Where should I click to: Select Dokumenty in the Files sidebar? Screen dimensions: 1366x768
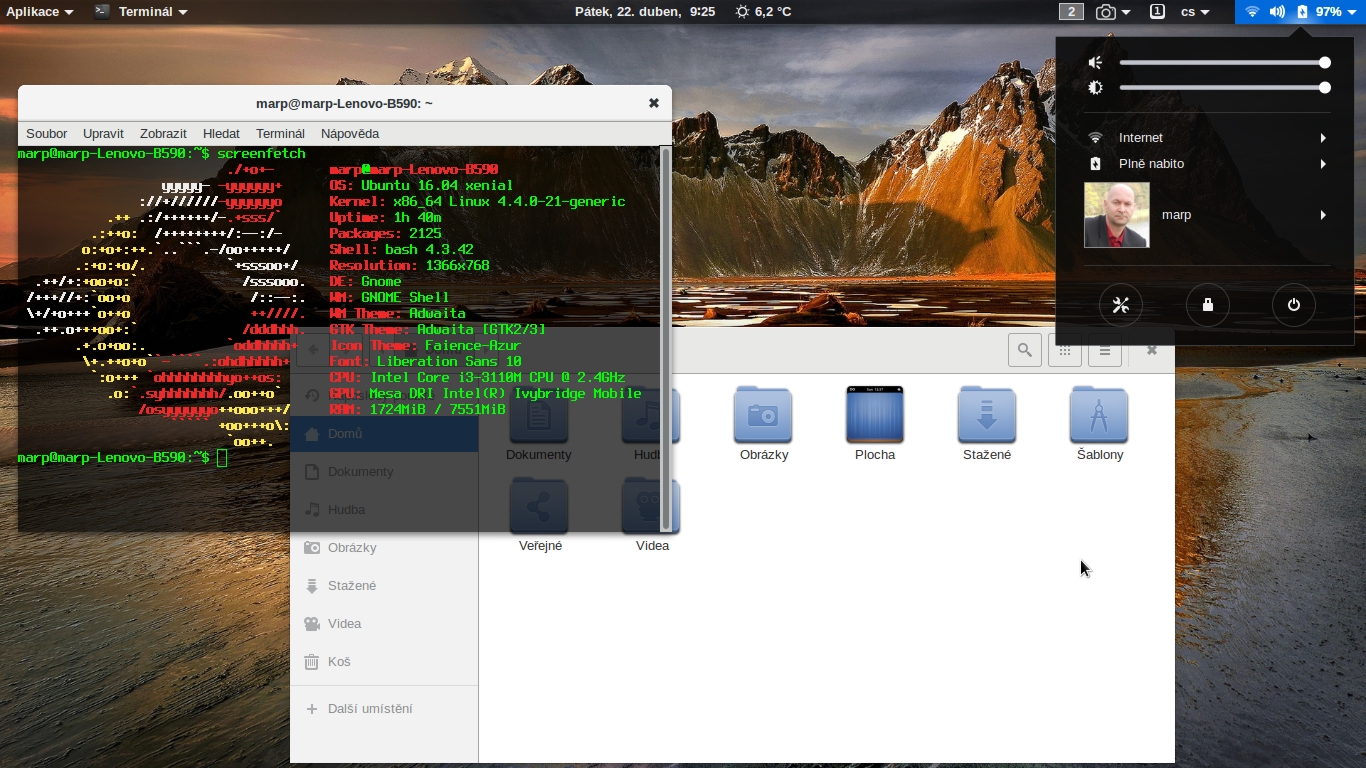point(384,471)
